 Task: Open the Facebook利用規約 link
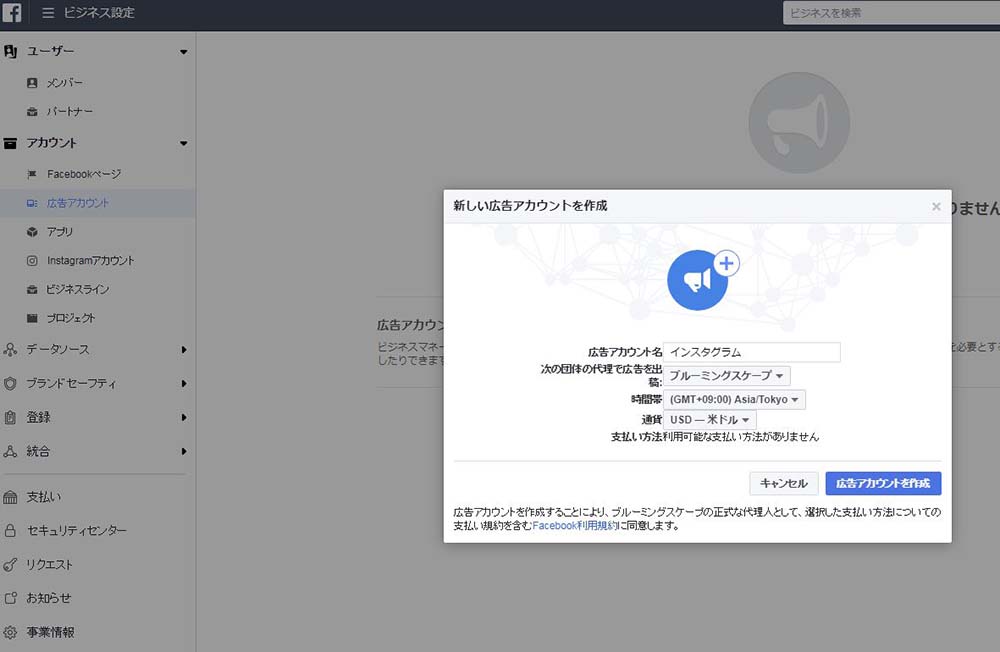(x=575, y=526)
